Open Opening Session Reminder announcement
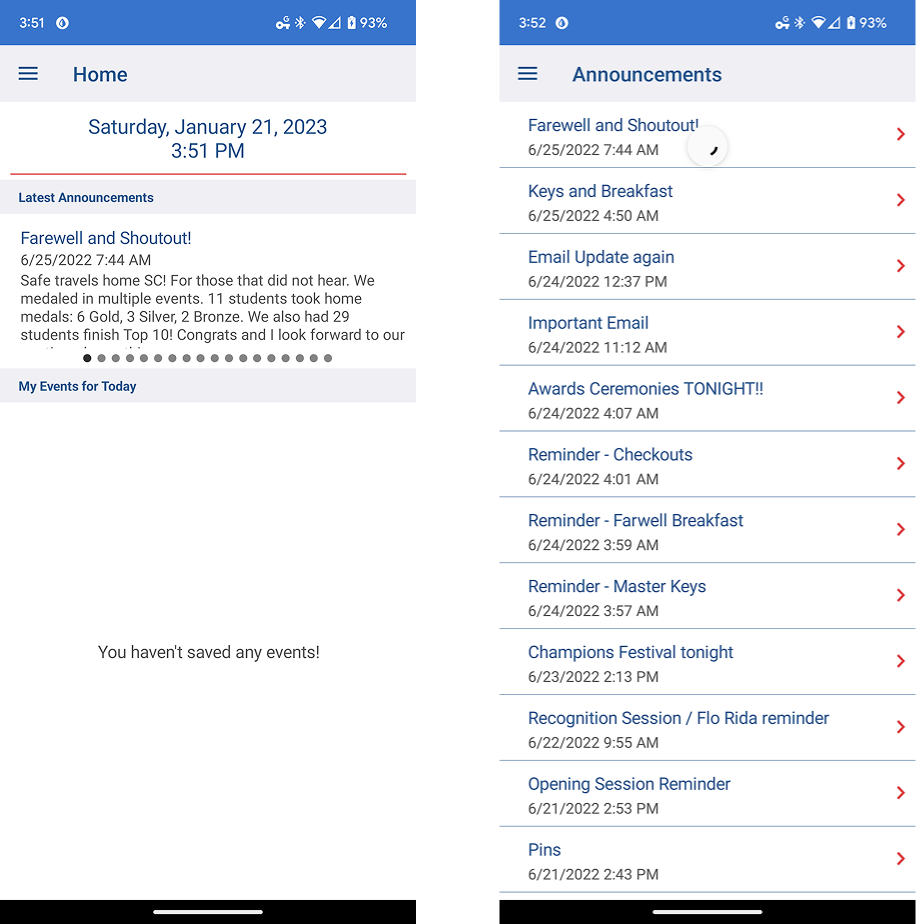 coord(707,794)
